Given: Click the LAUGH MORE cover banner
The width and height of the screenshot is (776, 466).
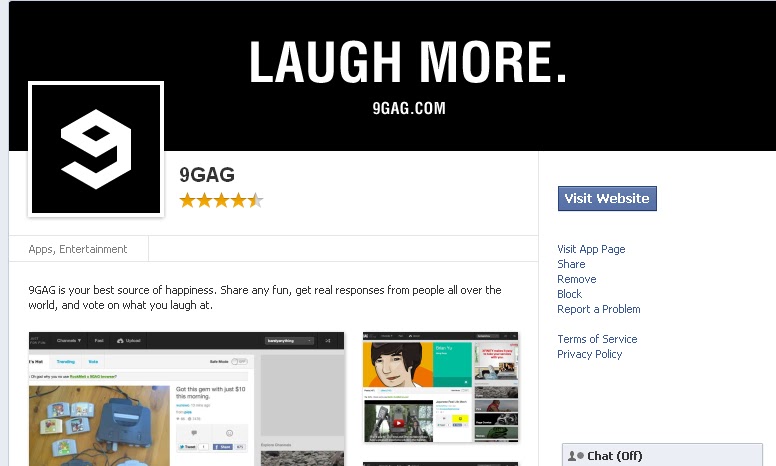Looking at the screenshot, I should point(392,76).
